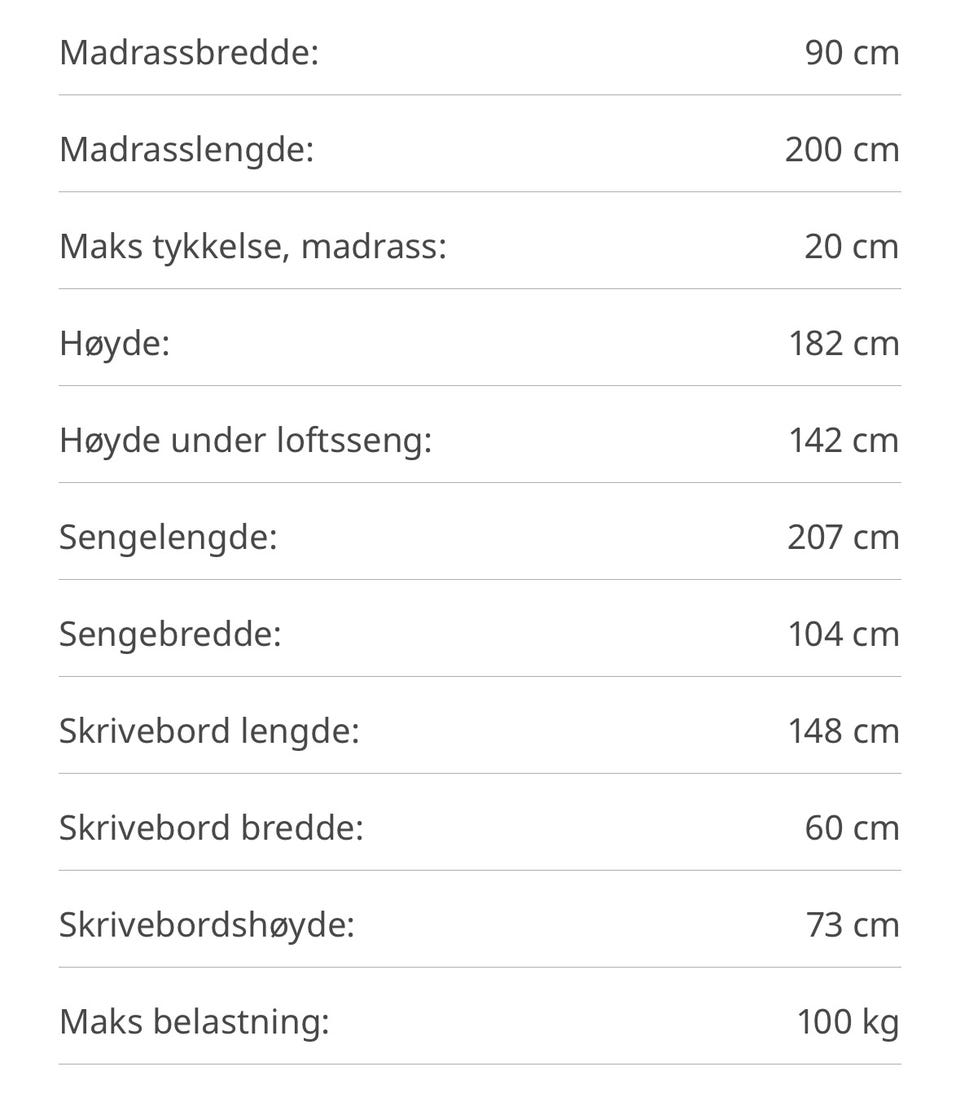This screenshot has width=960, height=1093.
Task: Click the Høyde label
Action: pyautogui.click(x=114, y=343)
